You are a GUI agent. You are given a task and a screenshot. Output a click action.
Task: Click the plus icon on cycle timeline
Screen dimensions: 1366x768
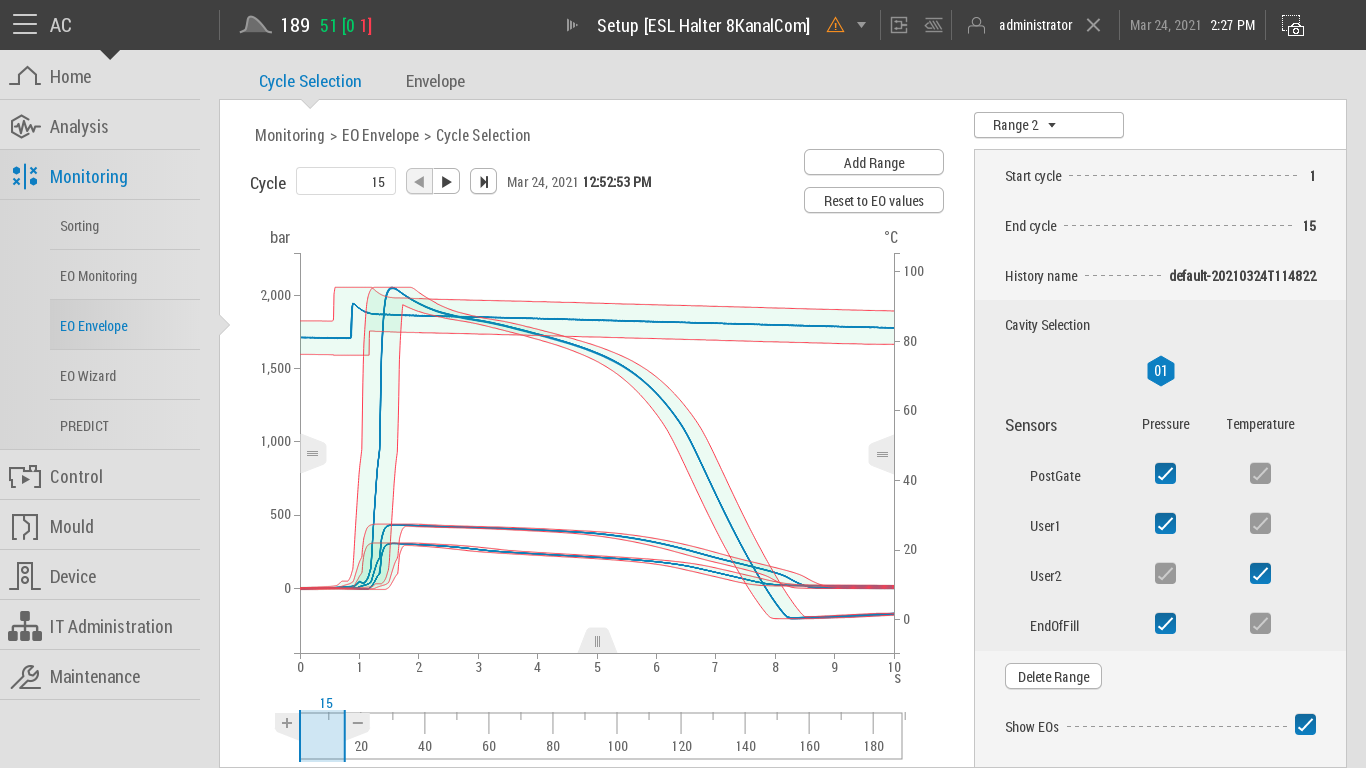pos(287,723)
